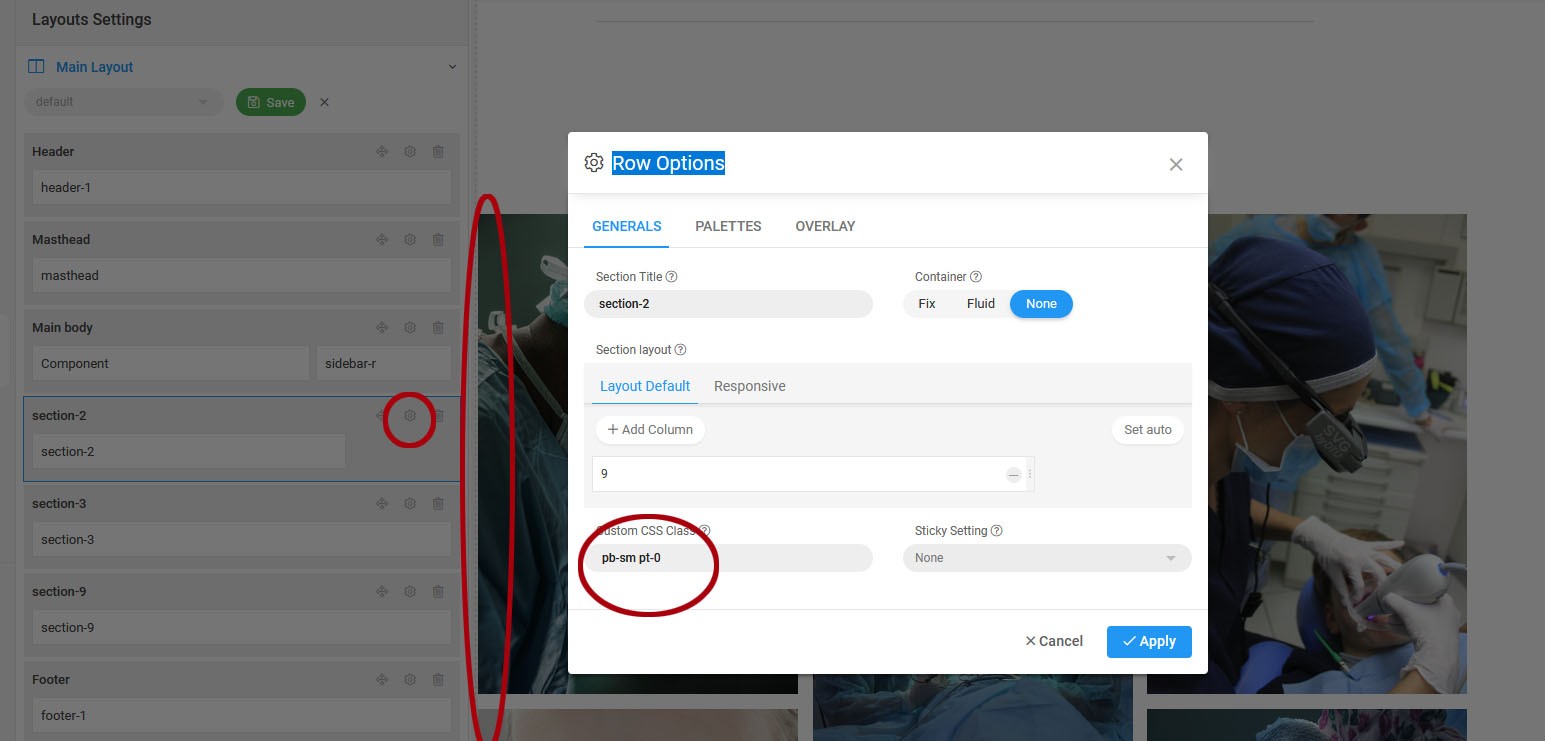Screen dimensions: 1545x741
Task: Open the default layout dropdown
Action: pos(123,102)
